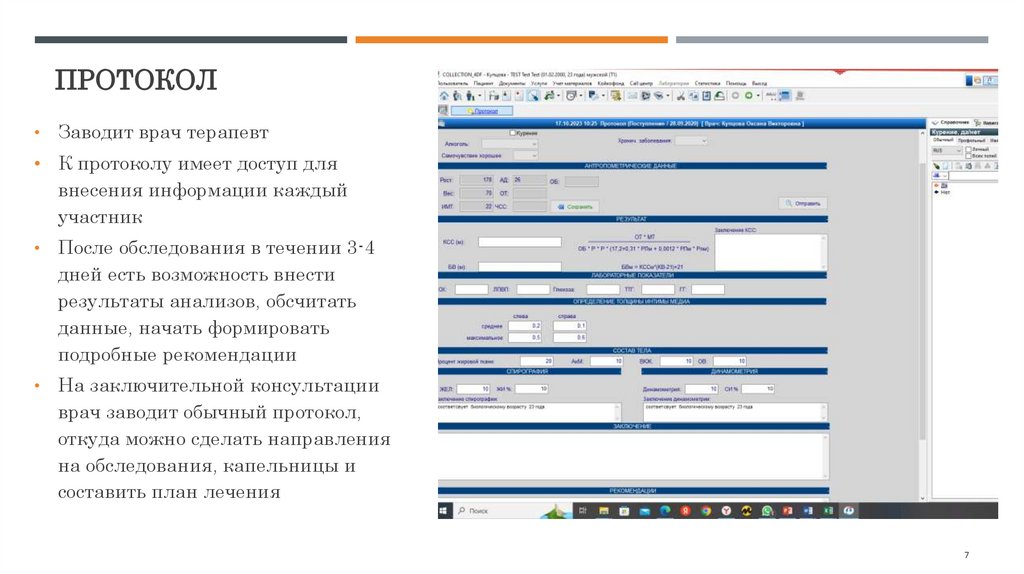The image size is (1024, 574).
Task: Click the Глюкоза input field
Action: point(603,289)
